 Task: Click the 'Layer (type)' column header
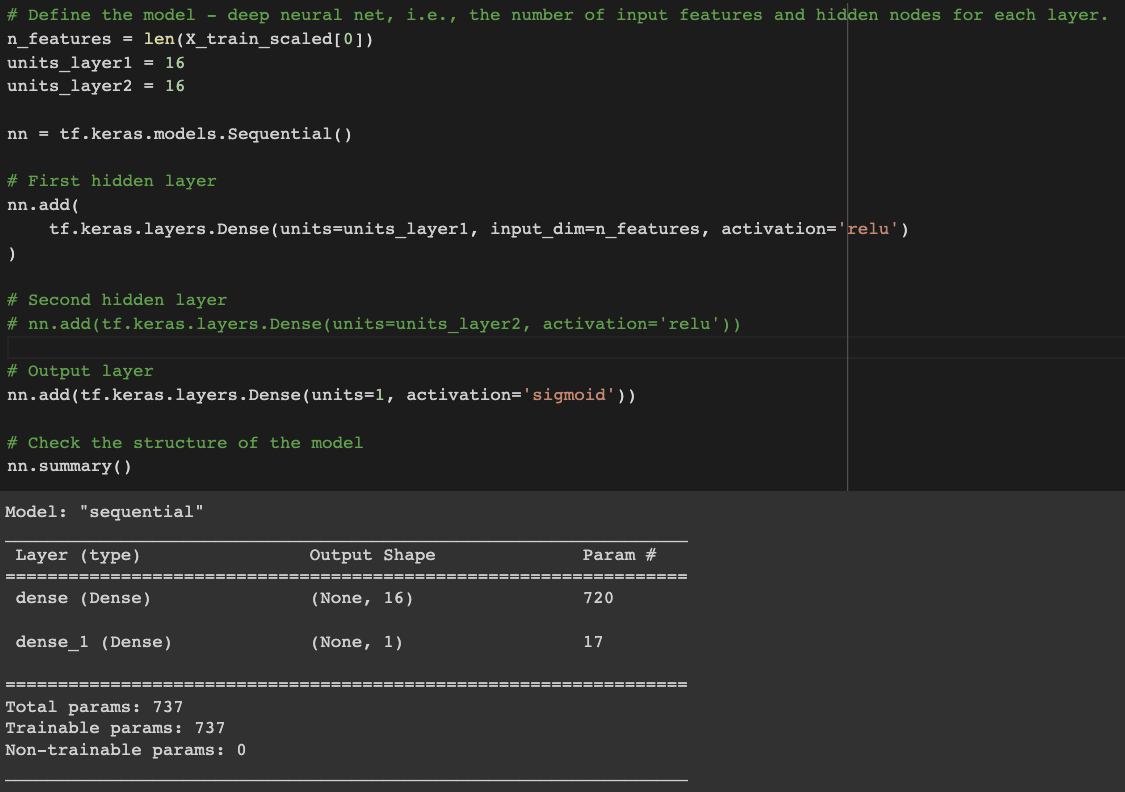tap(77, 555)
